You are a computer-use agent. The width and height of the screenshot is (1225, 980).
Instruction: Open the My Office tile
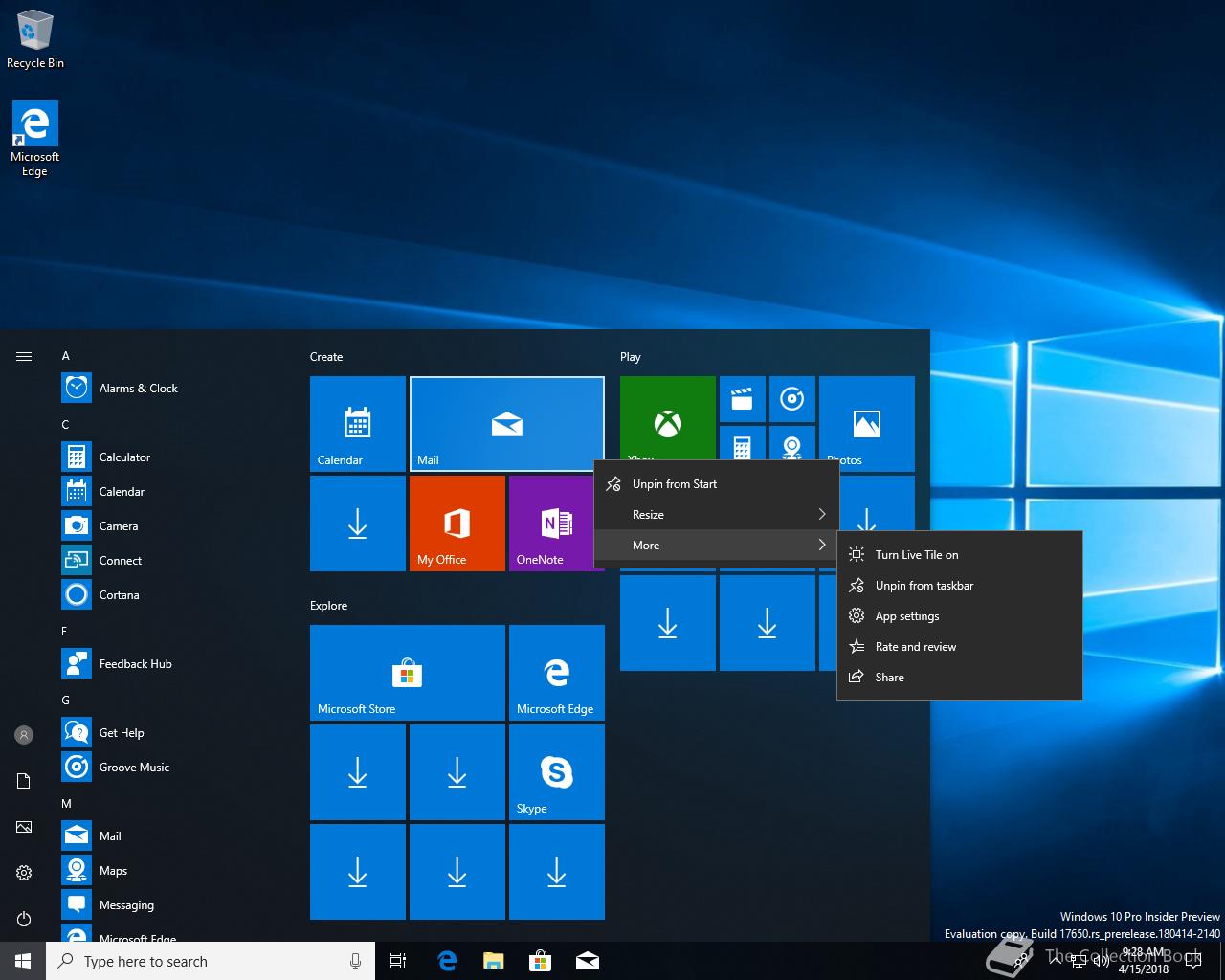coord(457,523)
